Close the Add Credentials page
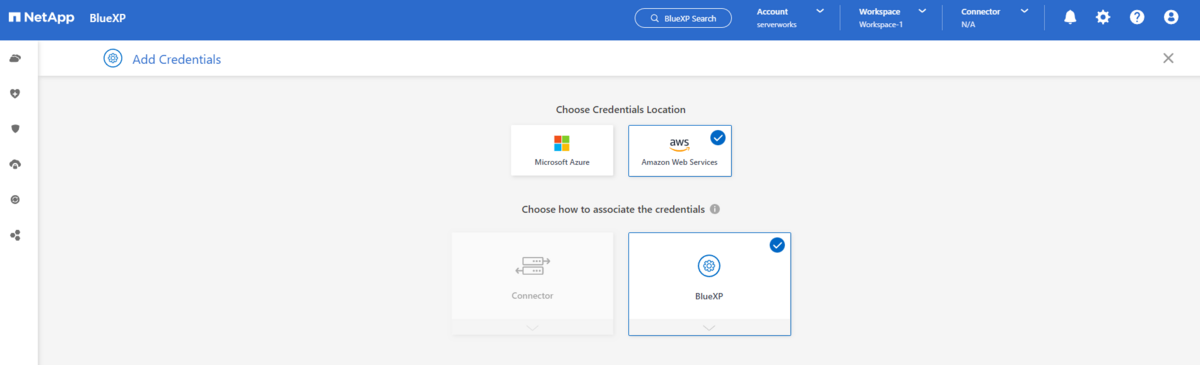Screen dimensions: 1200x365 (1168, 59)
